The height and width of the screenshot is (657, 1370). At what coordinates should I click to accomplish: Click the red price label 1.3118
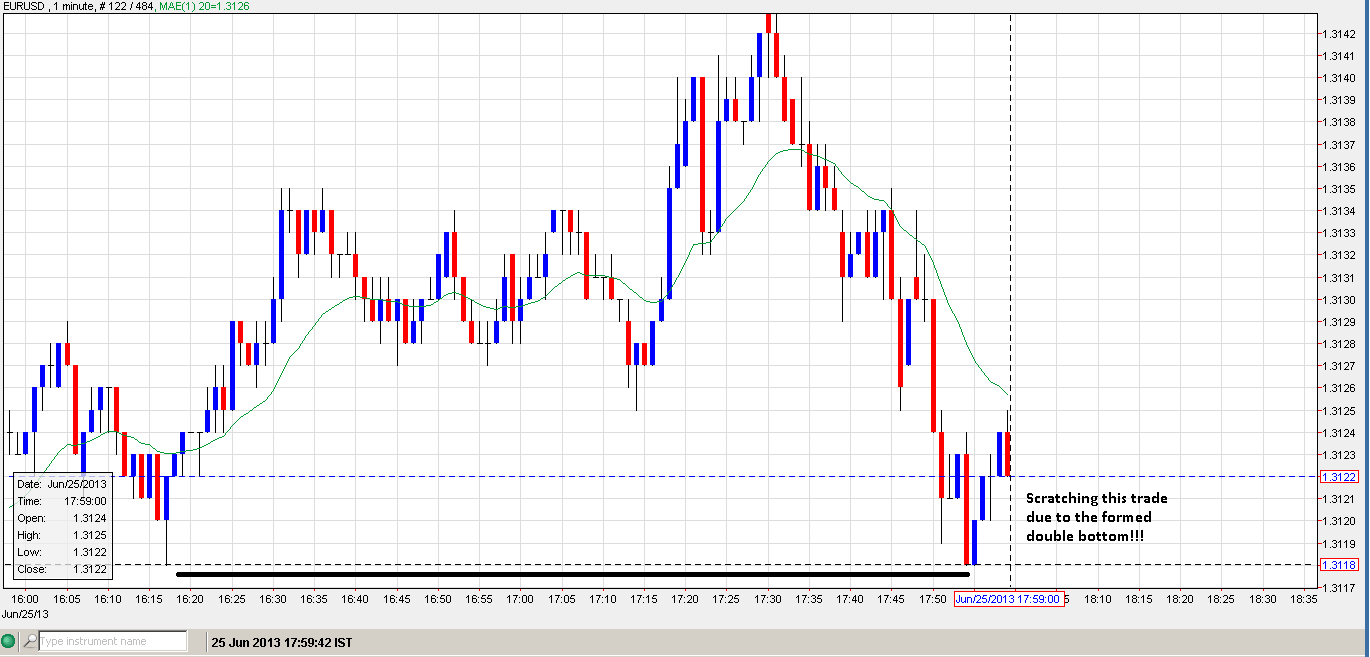pos(1338,565)
